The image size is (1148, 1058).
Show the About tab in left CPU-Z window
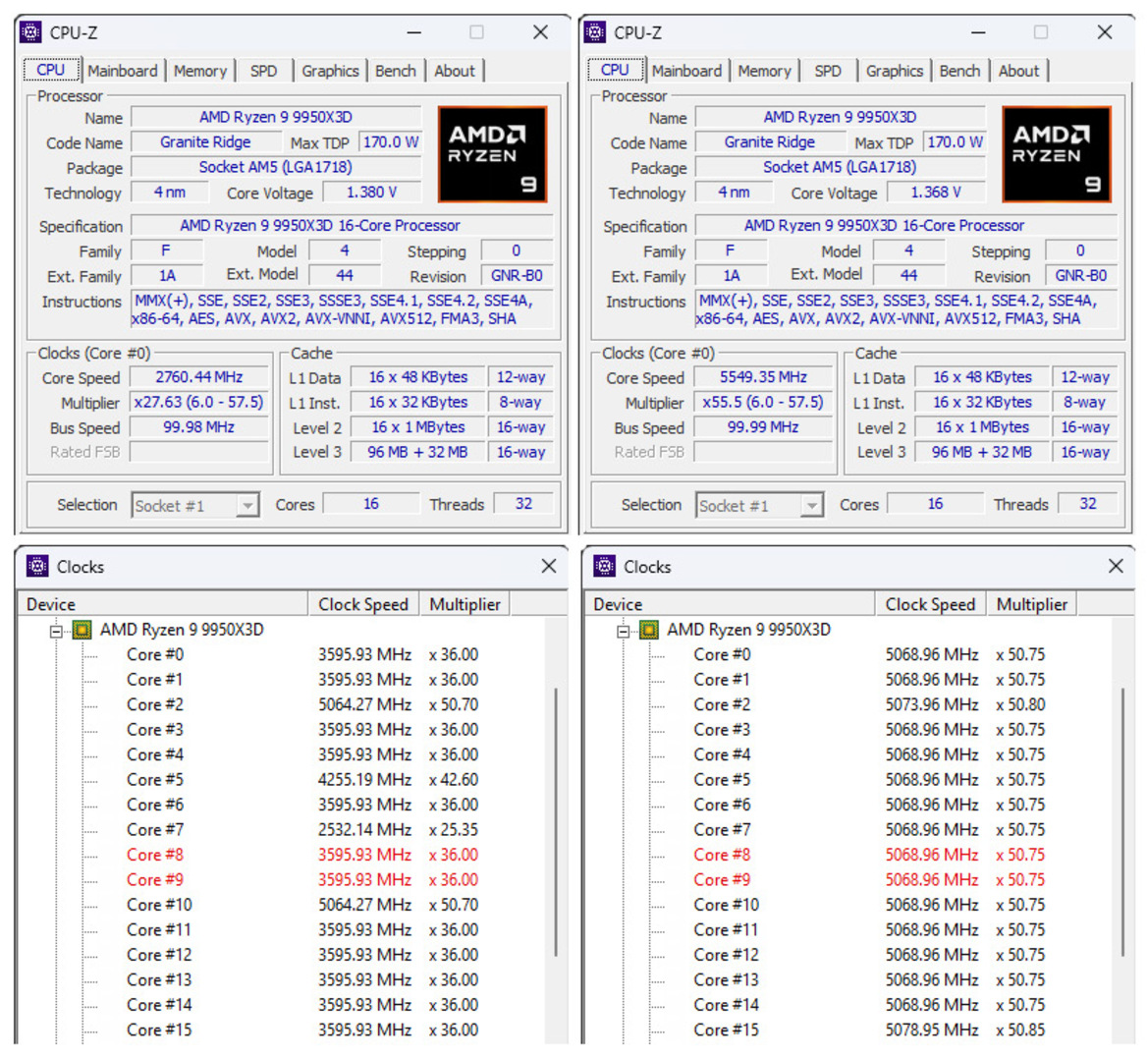click(x=455, y=71)
